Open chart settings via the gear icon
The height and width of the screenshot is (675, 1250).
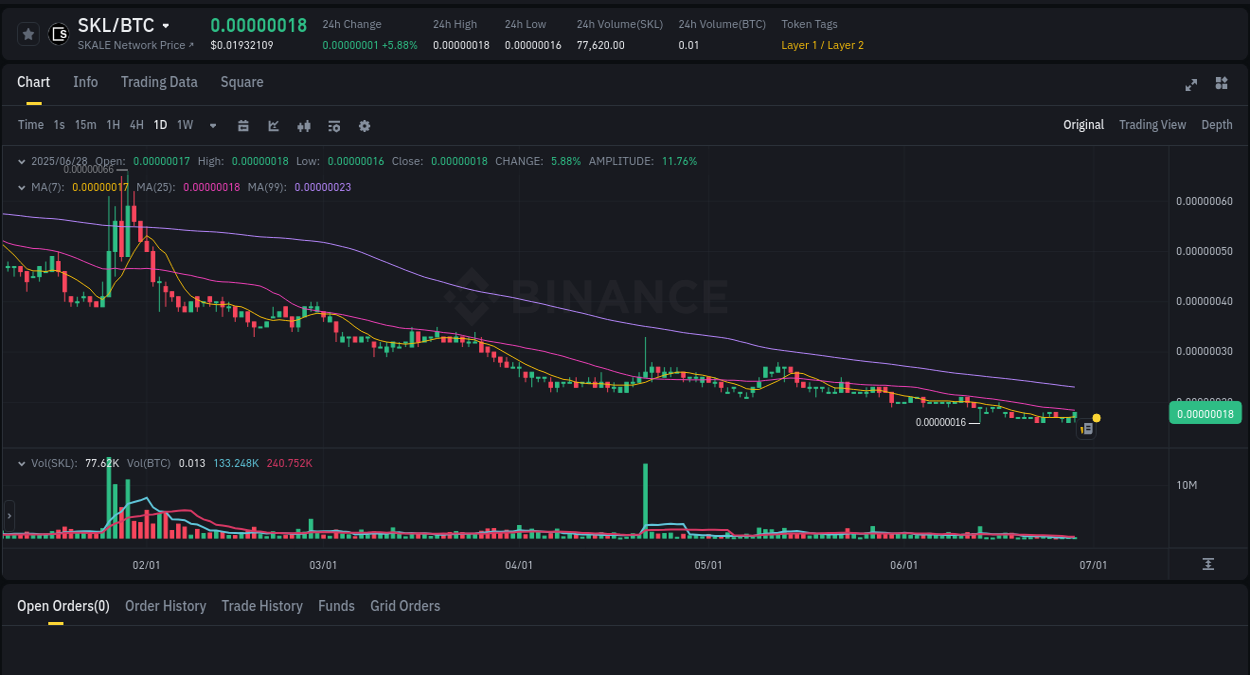tap(364, 125)
